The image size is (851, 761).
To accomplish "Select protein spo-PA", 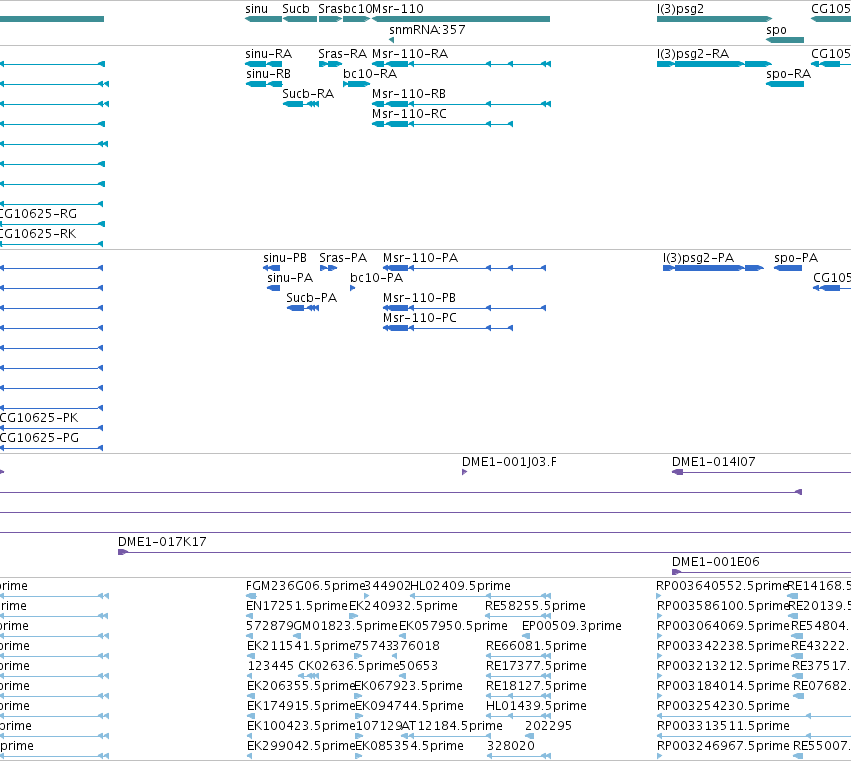I will point(796,258).
